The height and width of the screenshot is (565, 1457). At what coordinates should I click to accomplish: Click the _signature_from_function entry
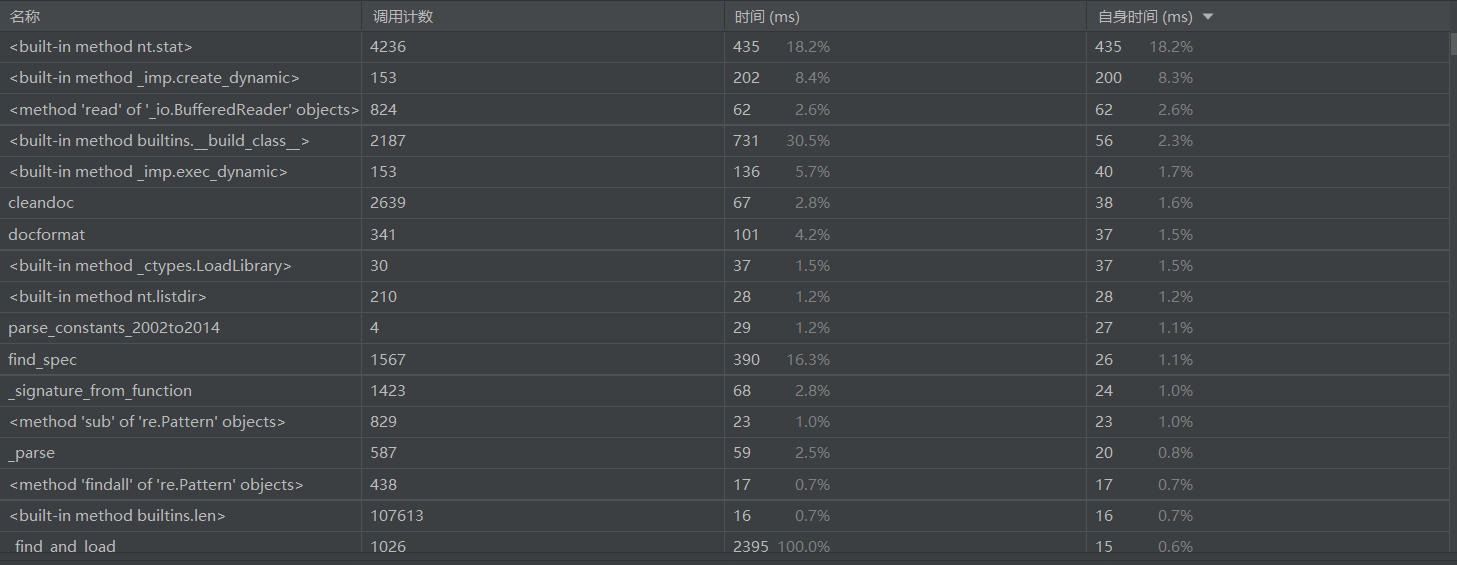click(100, 391)
